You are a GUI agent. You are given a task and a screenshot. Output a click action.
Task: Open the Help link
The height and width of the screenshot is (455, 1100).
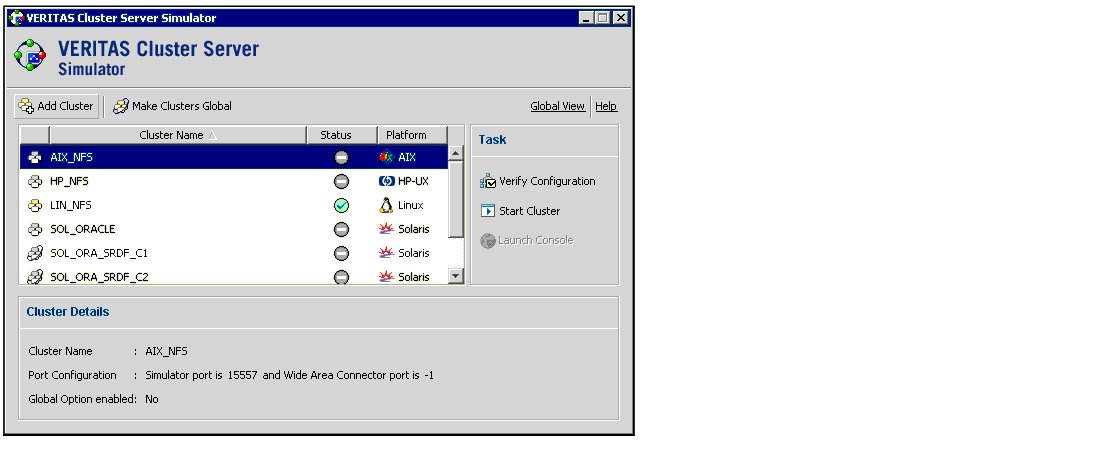[x=606, y=106]
